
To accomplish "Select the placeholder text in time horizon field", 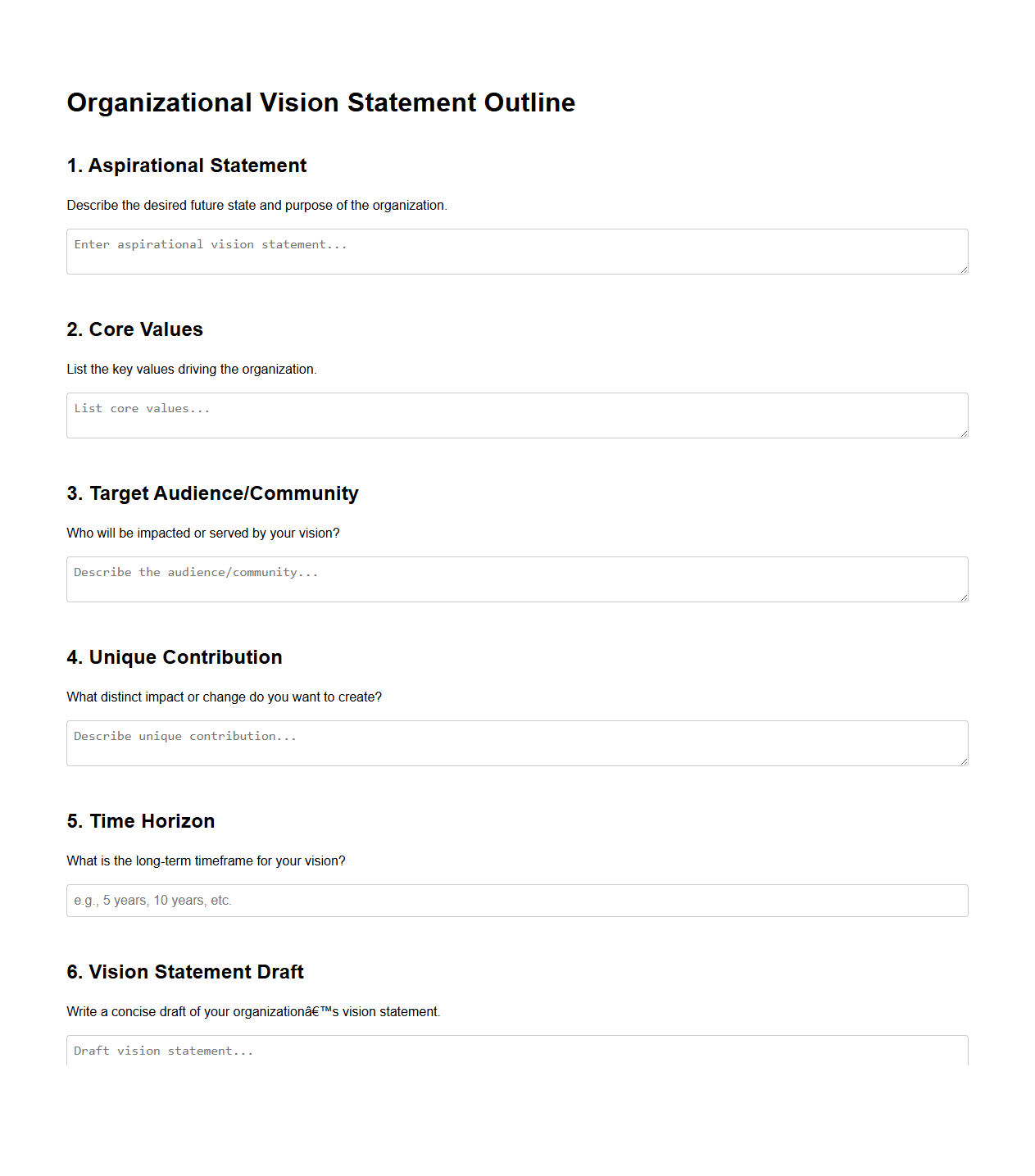I will click(x=152, y=900).
